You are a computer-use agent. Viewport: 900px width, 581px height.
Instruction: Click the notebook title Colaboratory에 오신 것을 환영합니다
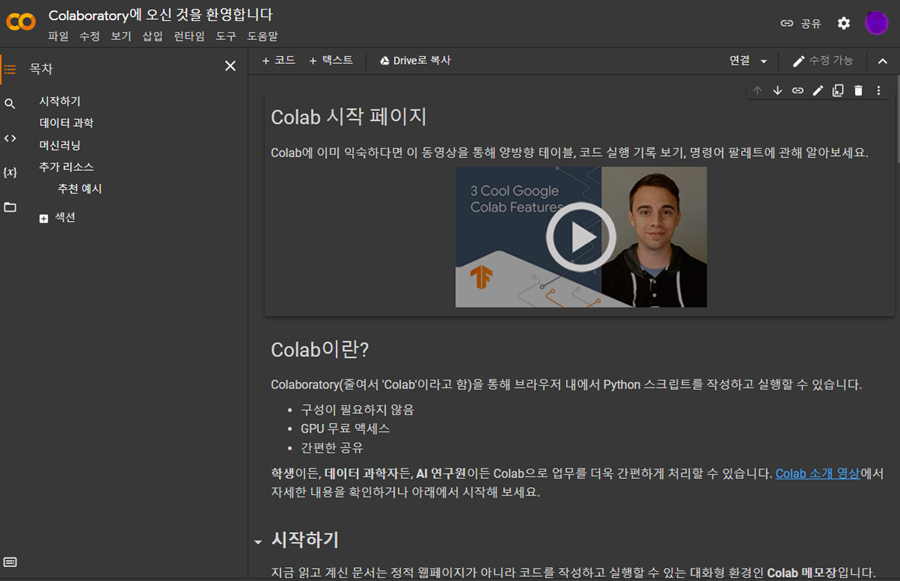[x=160, y=15]
